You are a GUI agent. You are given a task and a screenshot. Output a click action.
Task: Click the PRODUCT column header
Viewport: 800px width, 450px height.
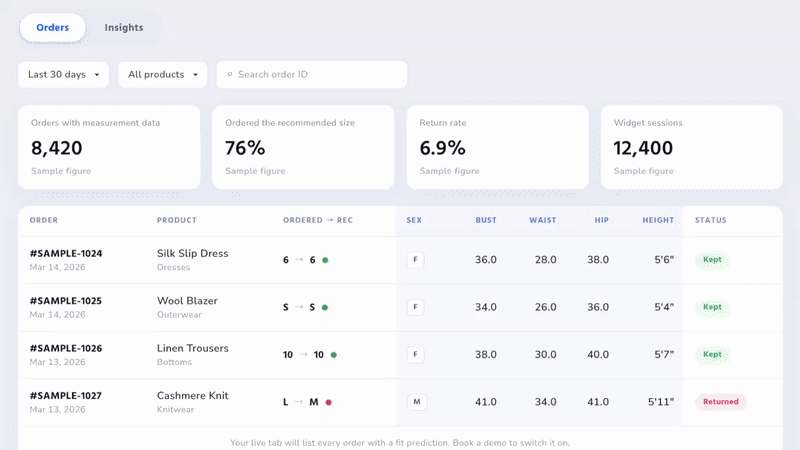(x=177, y=220)
